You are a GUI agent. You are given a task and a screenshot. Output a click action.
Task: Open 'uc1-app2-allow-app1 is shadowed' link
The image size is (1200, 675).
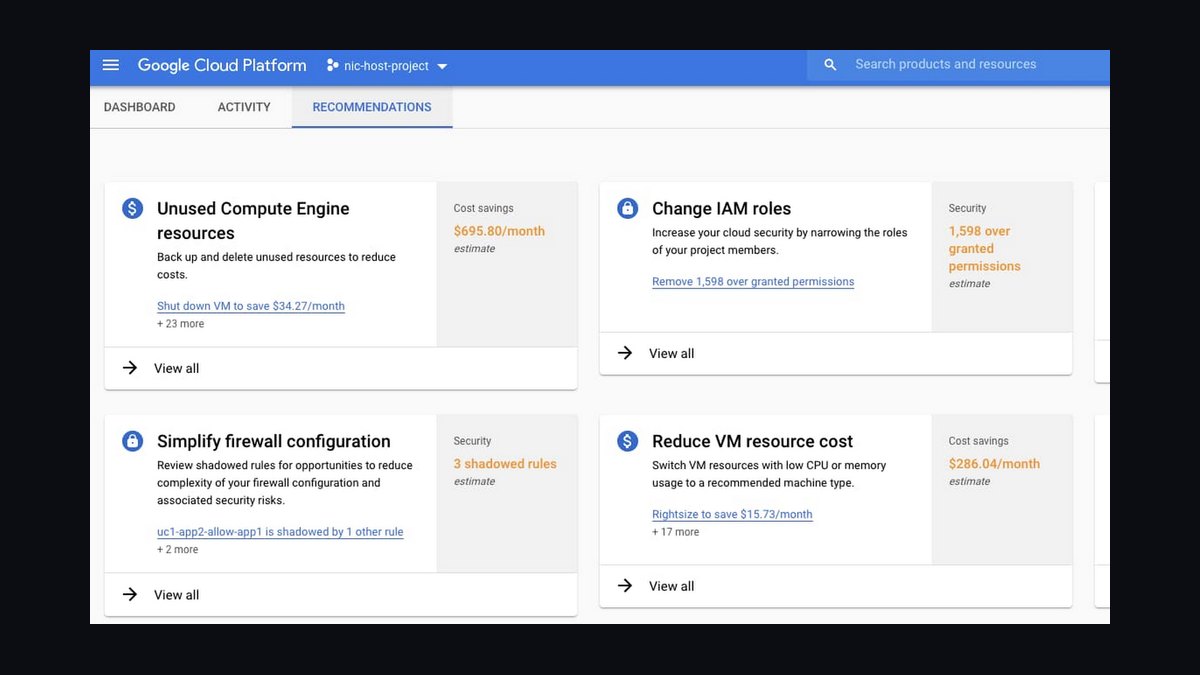pyautogui.click(x=280, y=532)
